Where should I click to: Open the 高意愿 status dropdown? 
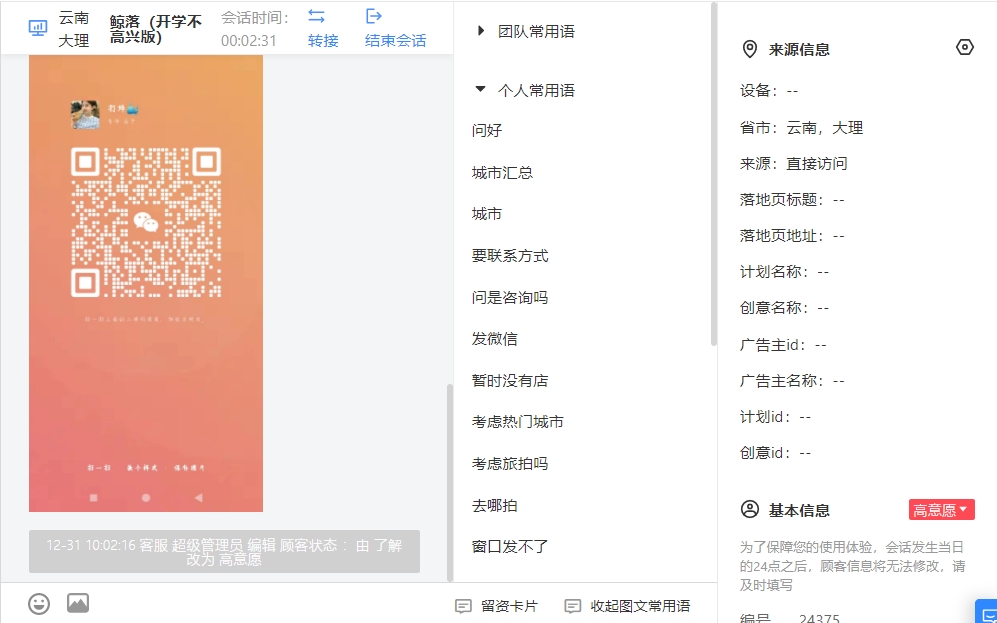click(x=942, y=510)
